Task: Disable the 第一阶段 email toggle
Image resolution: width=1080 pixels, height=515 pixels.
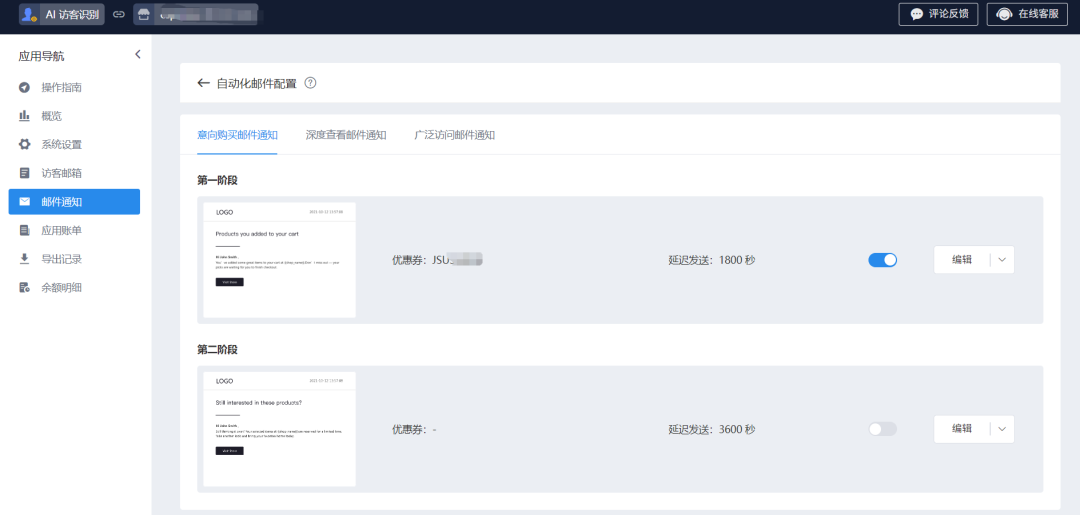Action: click(882, 260)
